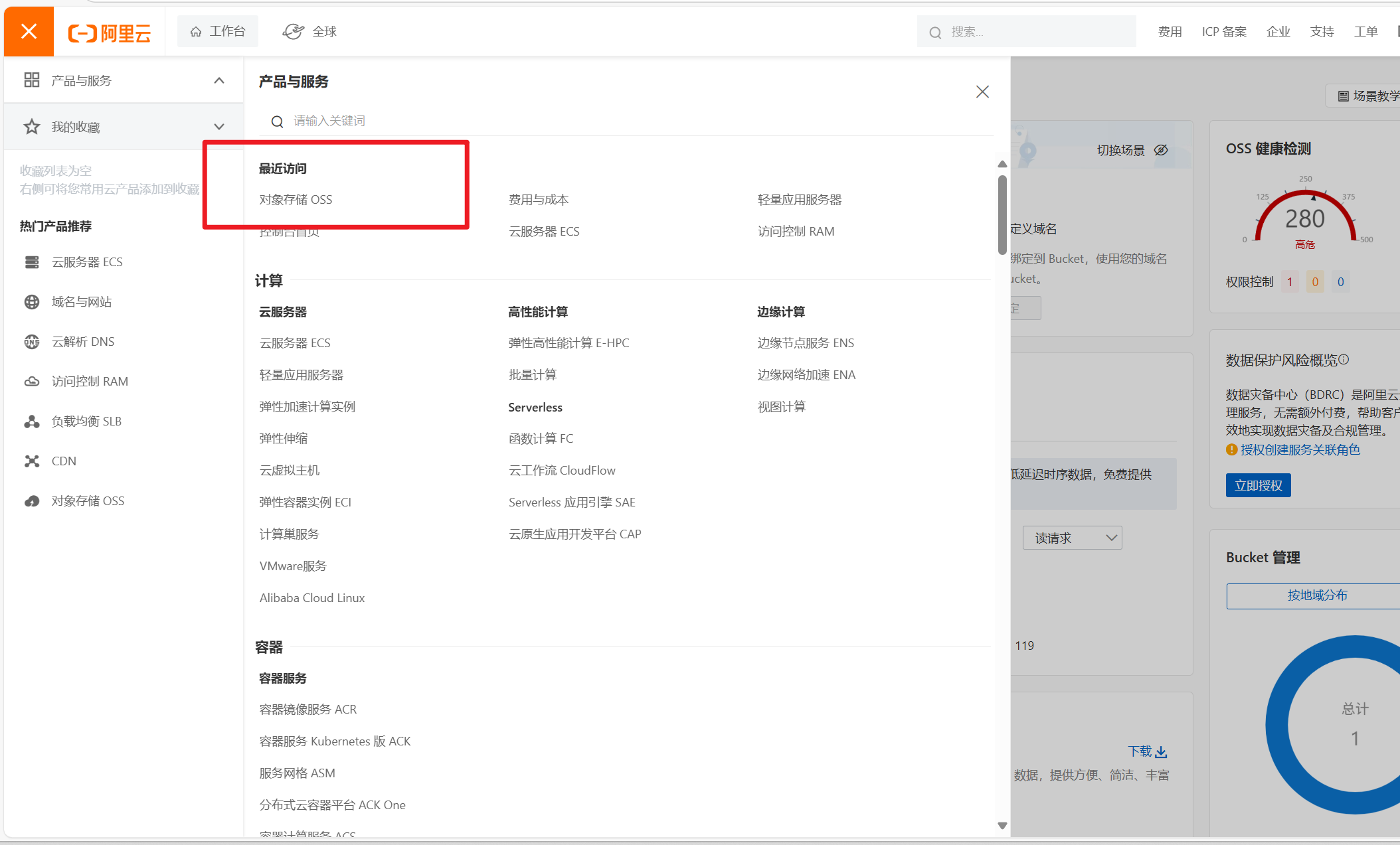Open the 工作台 tab in top bar
Screen dimensions: 1400x845
[x=218, y=31]
